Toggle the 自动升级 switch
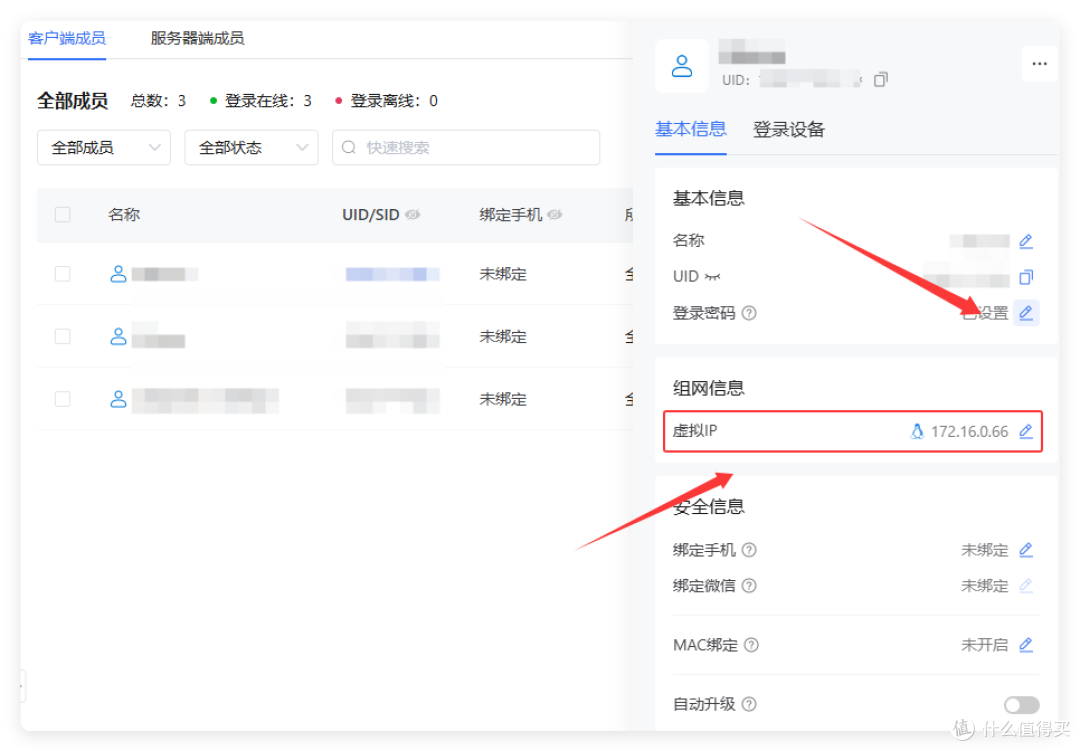Screen dimensions: 1080x751 [1021, 705]
